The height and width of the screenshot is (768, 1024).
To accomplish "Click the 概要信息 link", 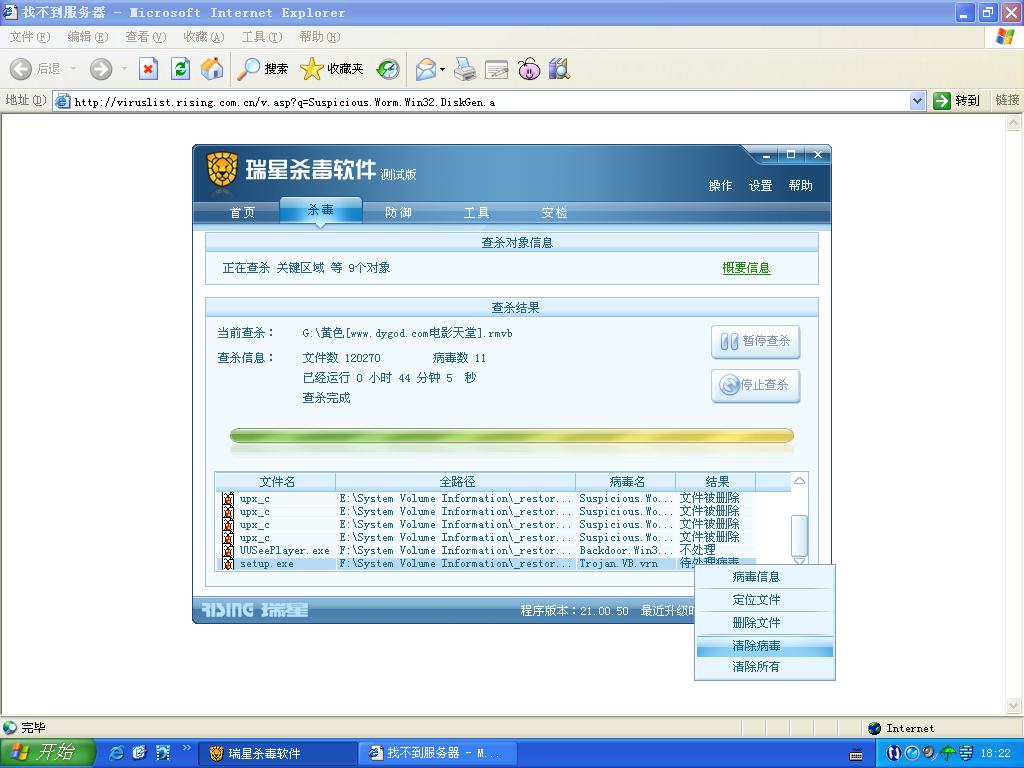I will click(x=746, y=268).
